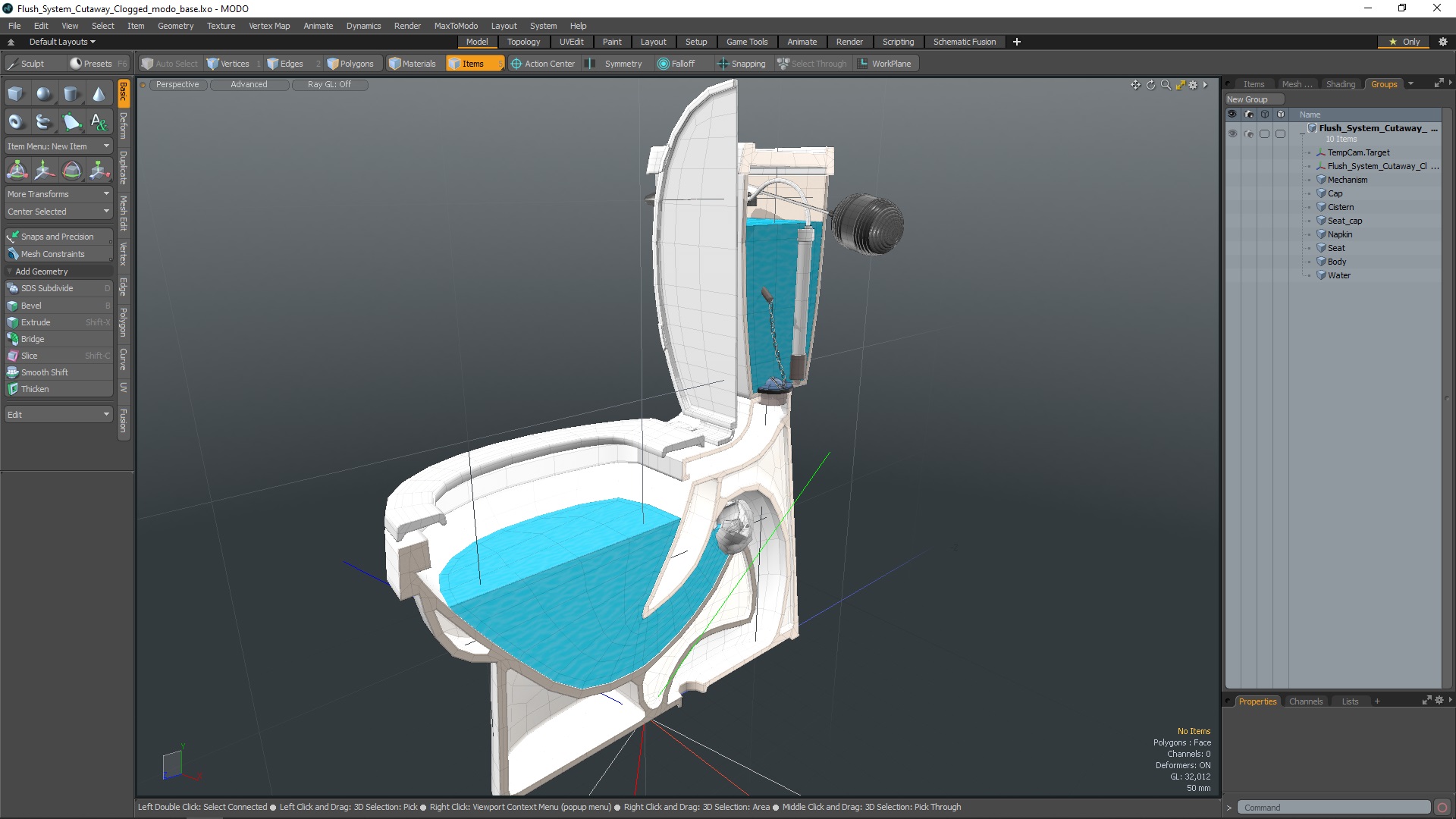This screenshot has height=819, width=1456.
Task: Click the record button beside Command field
Action: tap(1442, 808)
